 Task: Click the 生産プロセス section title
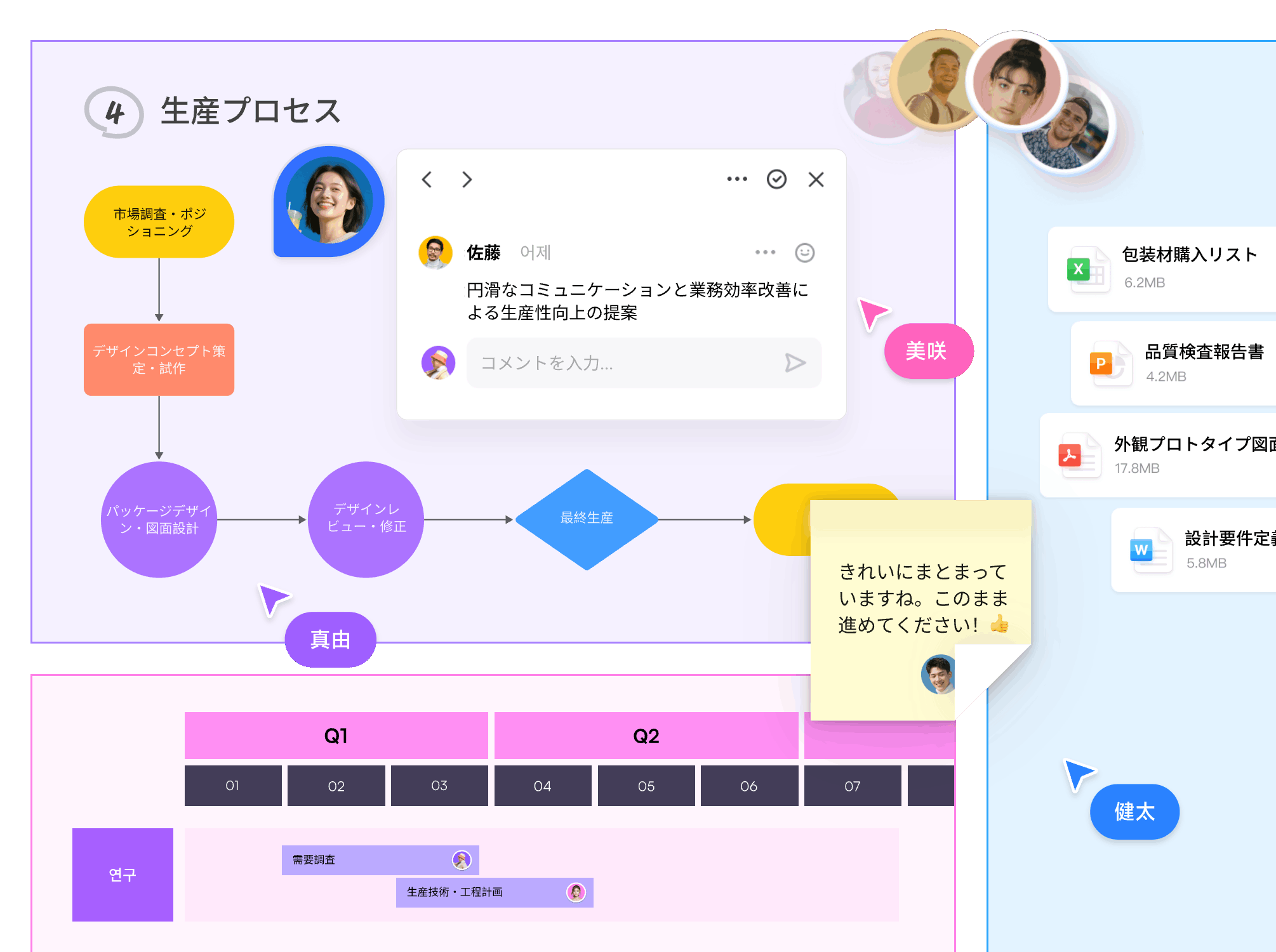[x=251, y=111]
